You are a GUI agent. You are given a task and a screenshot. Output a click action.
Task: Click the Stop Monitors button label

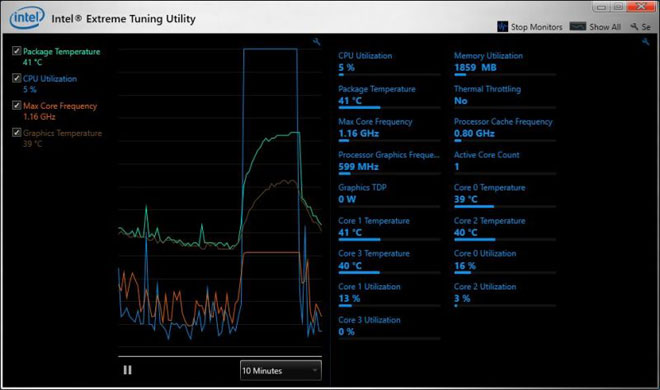coord(536,27)
